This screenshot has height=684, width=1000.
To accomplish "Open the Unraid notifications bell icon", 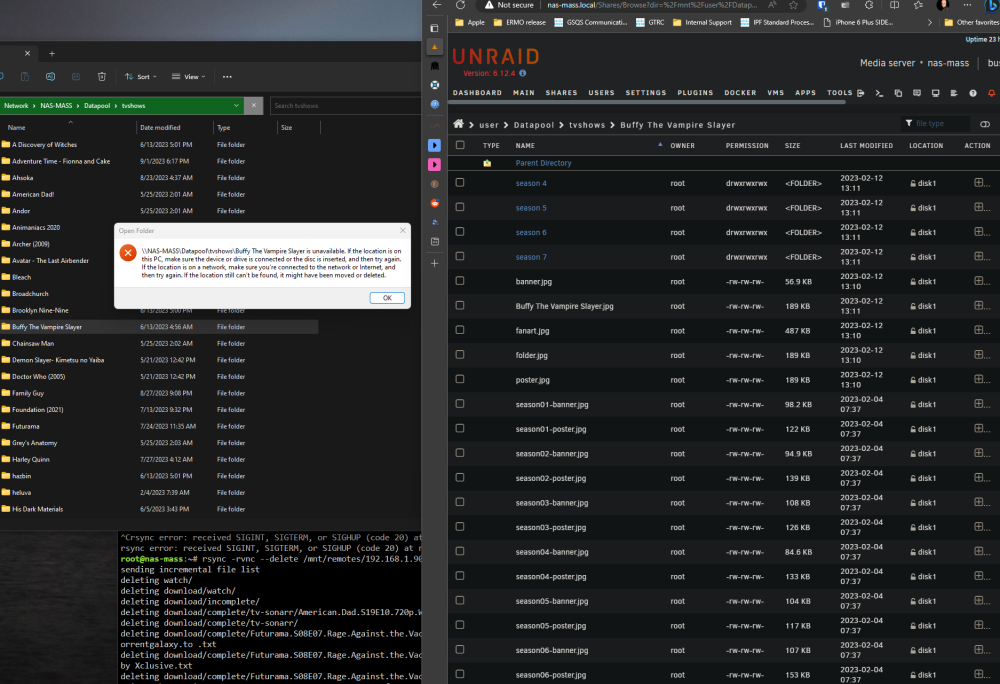I will pos(992,93).
